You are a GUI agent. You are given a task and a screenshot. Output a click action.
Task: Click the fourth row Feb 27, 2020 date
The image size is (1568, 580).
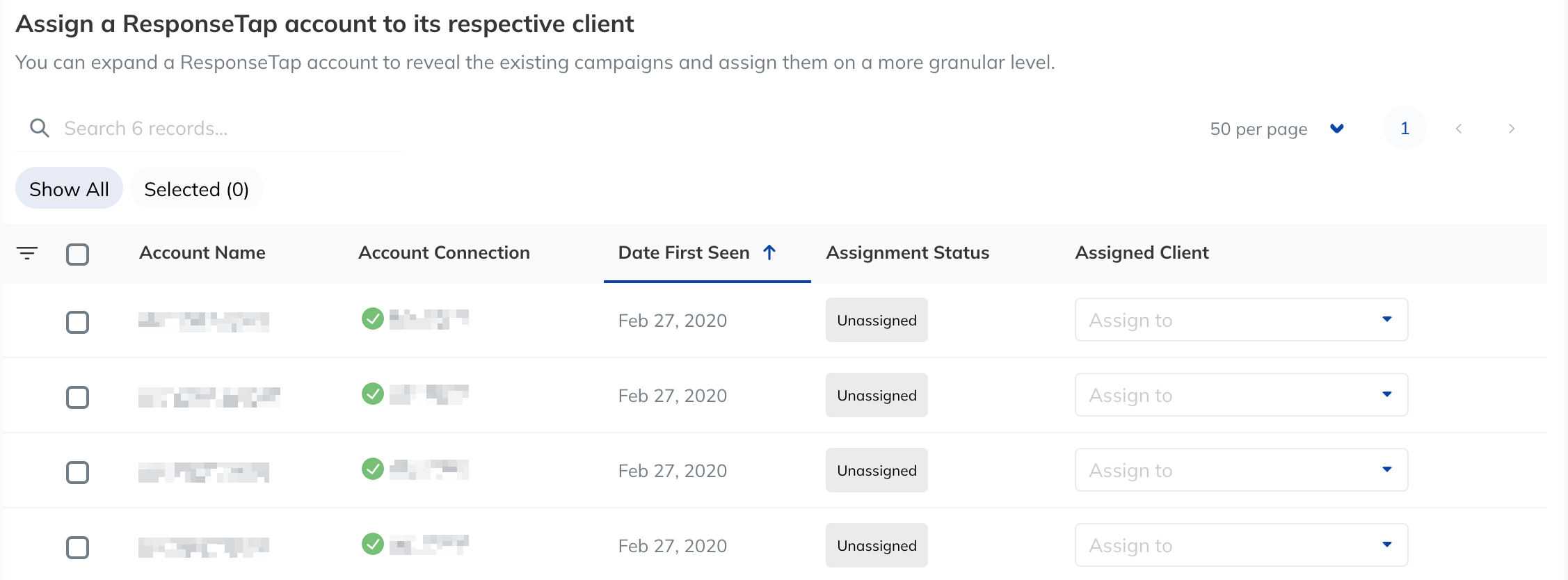[672, 546]
